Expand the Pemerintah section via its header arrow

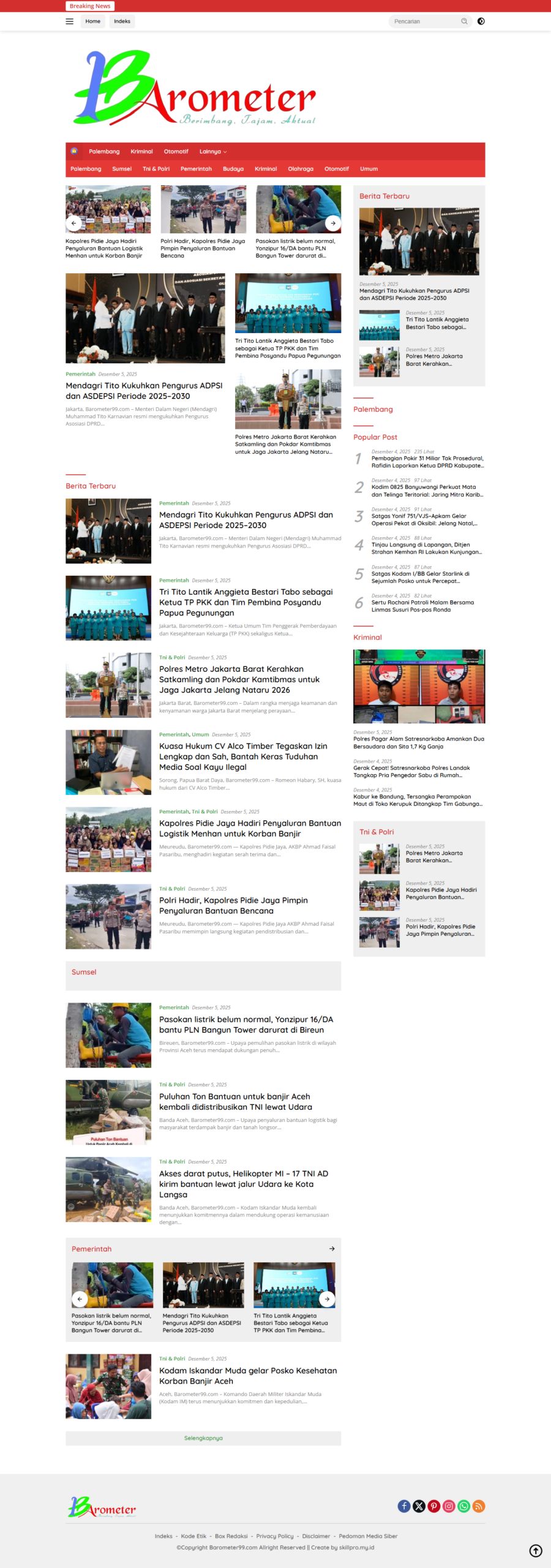332,1248
